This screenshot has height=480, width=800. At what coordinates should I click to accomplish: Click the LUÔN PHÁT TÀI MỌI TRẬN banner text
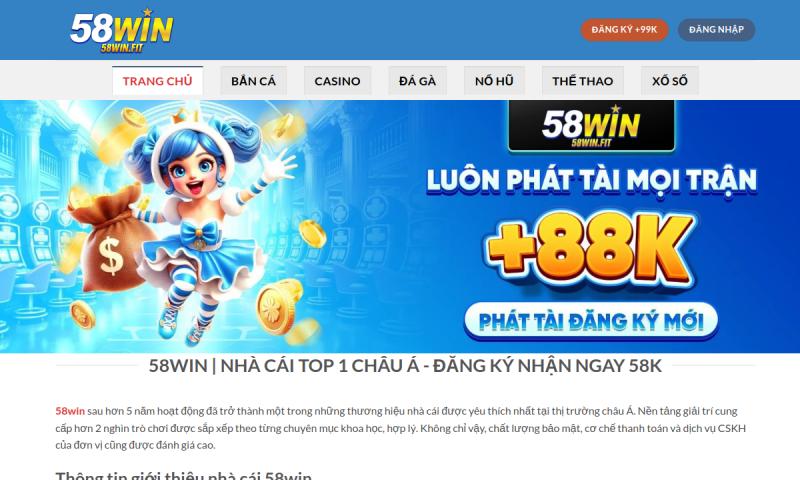[x=591, y=181]
